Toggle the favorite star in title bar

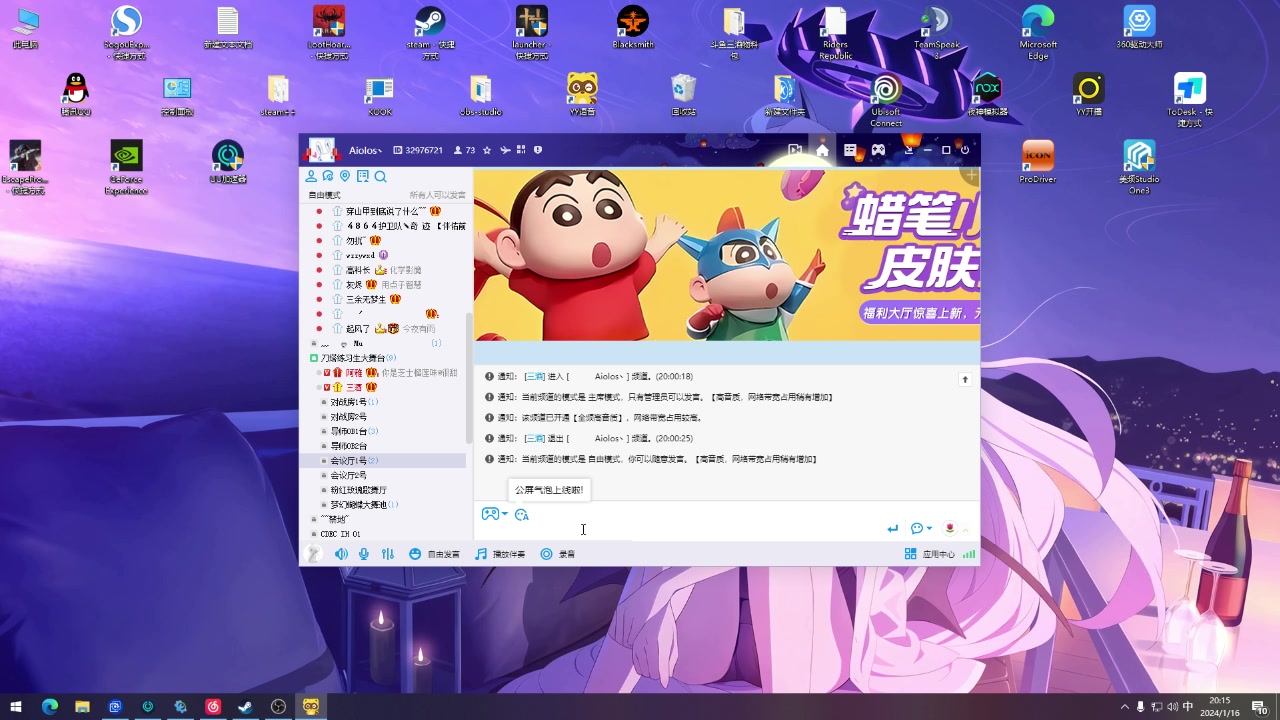point(487,150)
